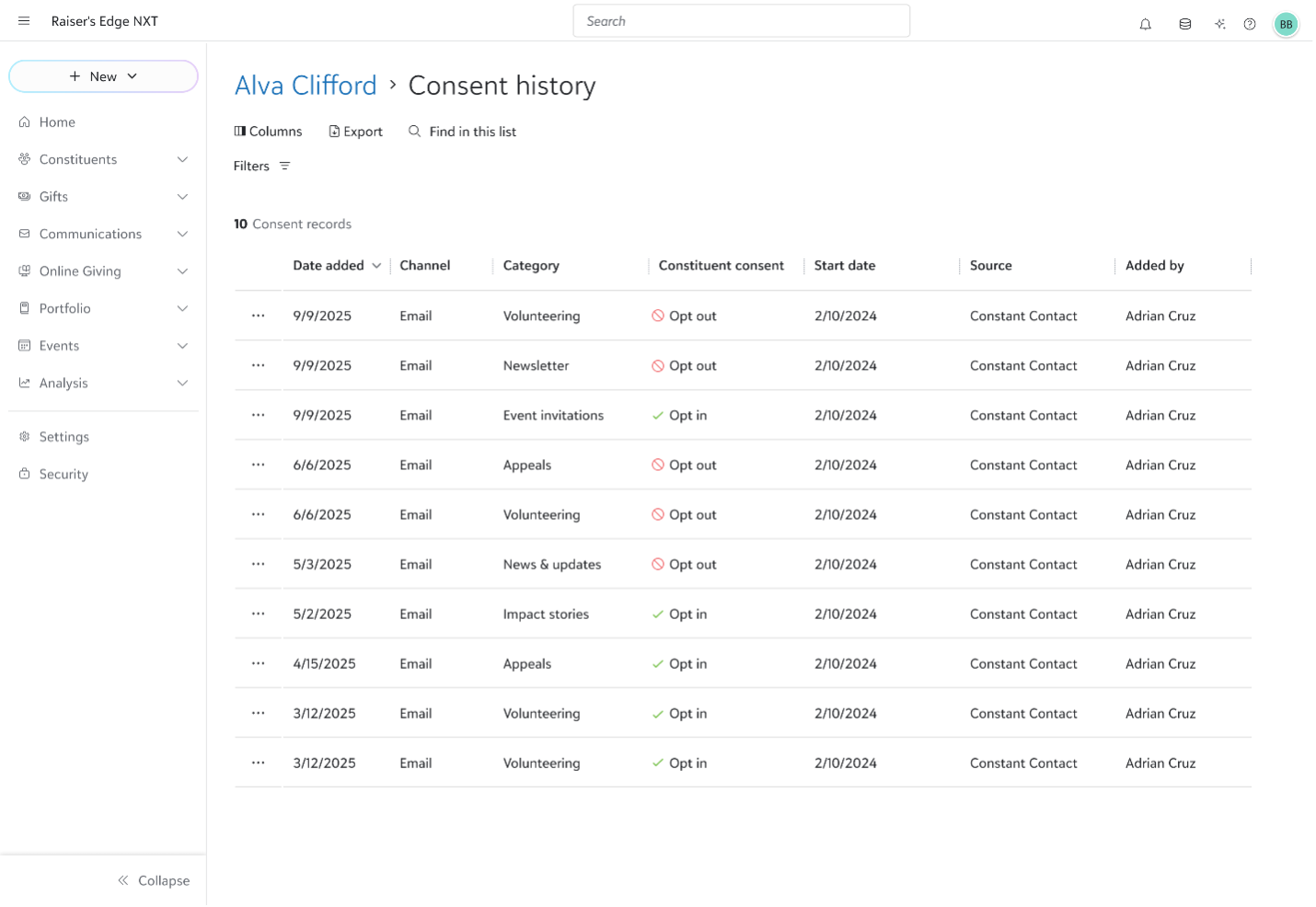The image size is (1316, 907).
Task: Click the 4/15/2025 date cell
Action: point(324,663)
